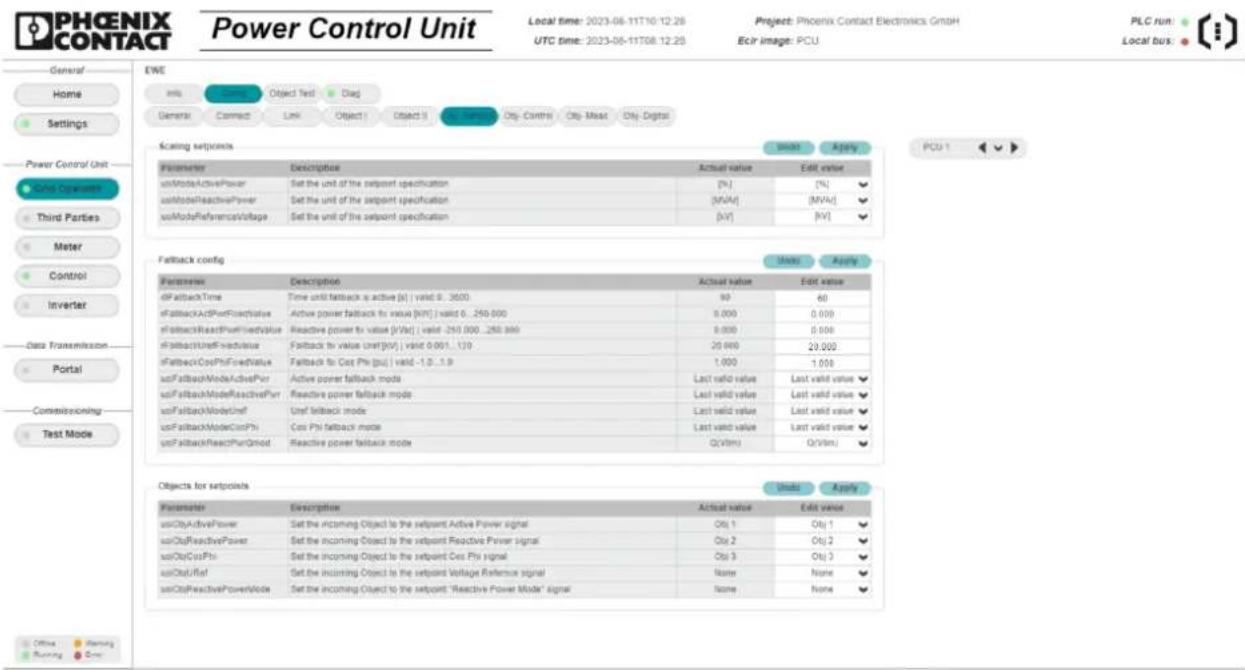Open the Control section
The width and height of the screenshot is (1245, 670).
pos(66,275)
